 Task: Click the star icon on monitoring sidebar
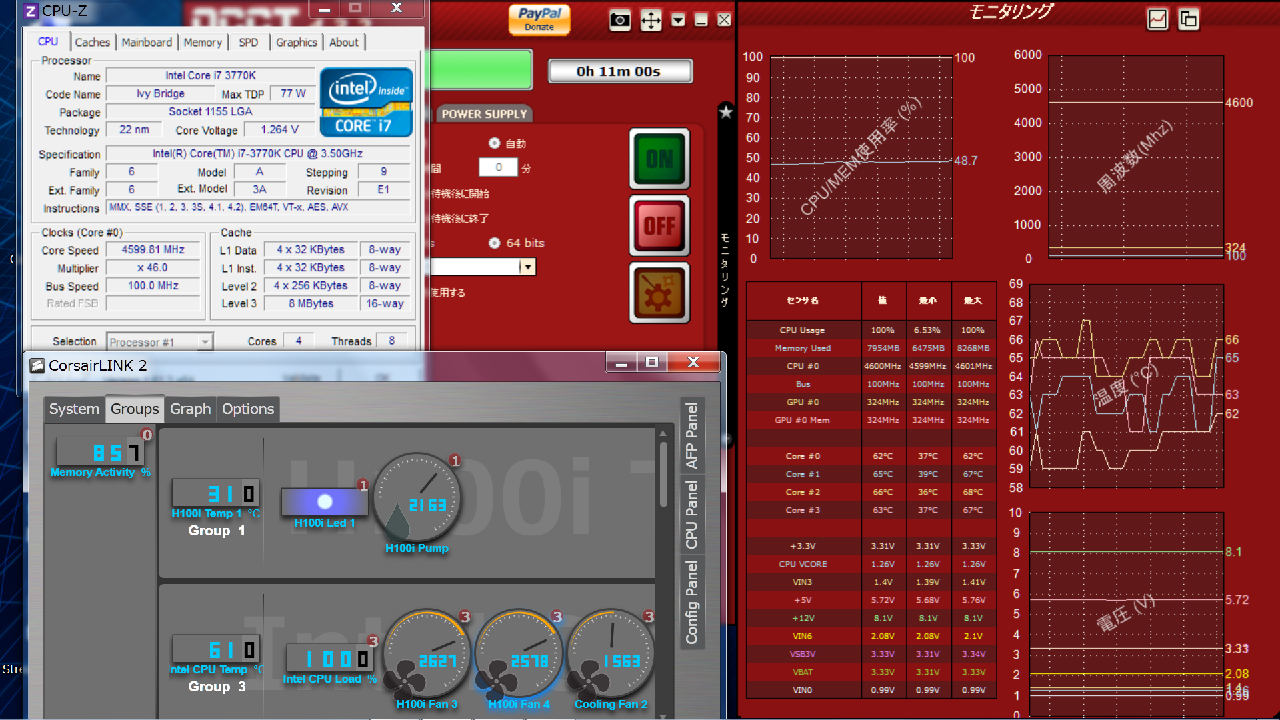726,112
